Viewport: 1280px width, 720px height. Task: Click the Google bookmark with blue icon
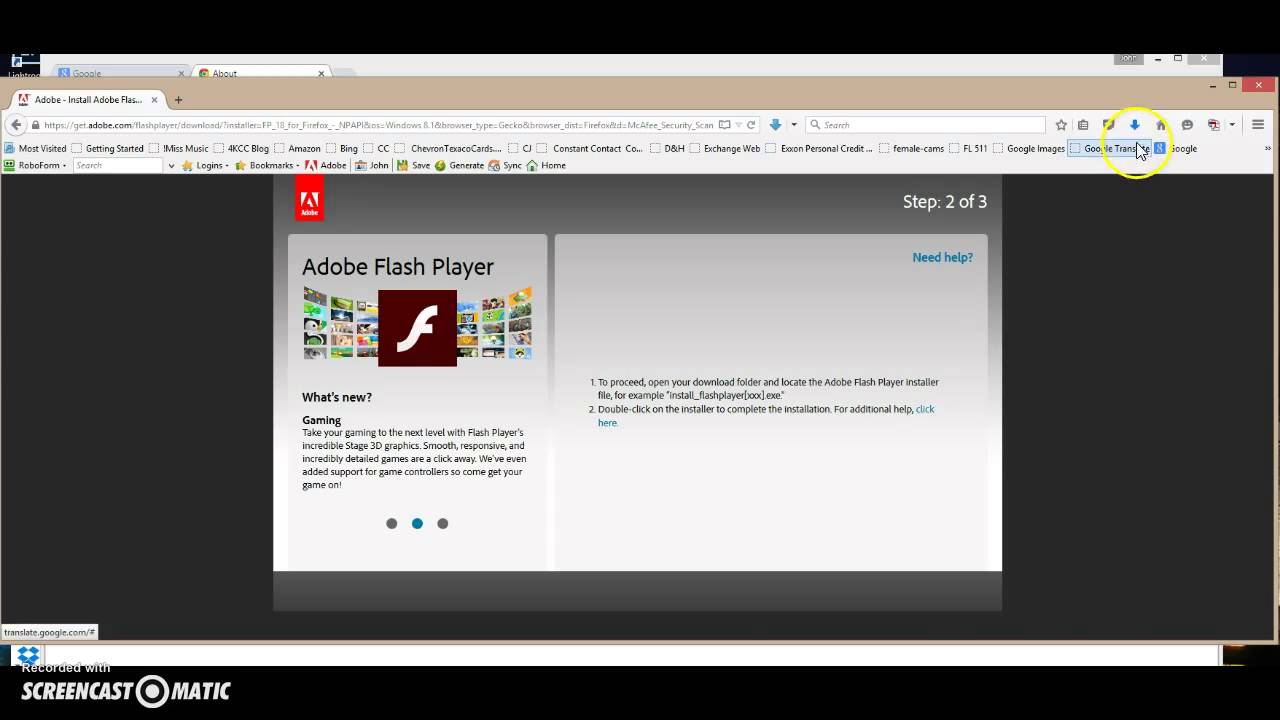1176,148
